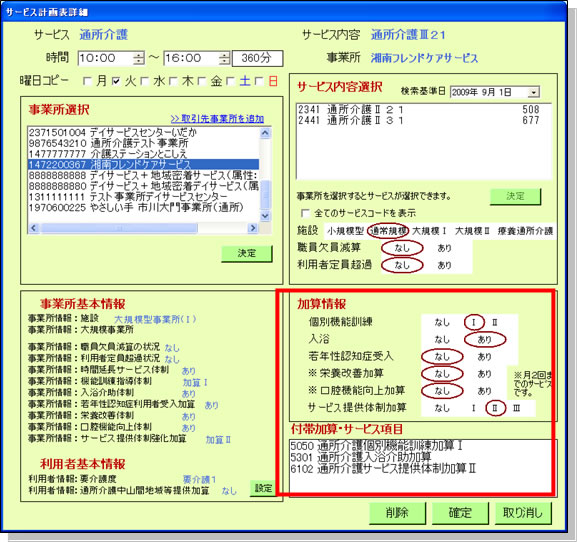Click the 設定 button in 利用者基本情報
Viewport: 577px width, 542px height.
(x=263, y=488)
